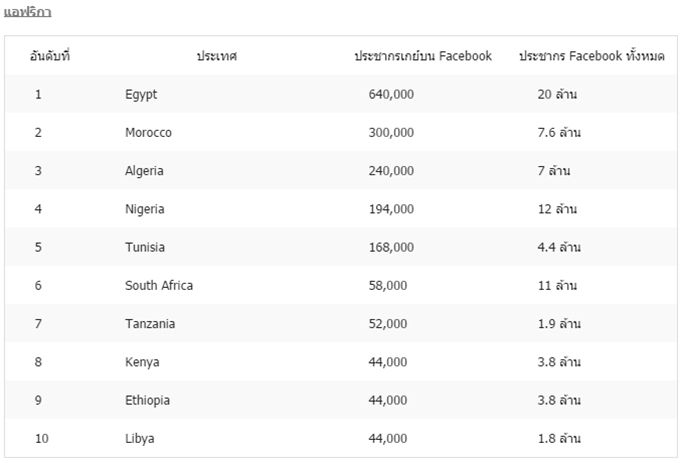Select the Kenya country cell
The width and height of the screenshot is (680, 463).
[x=142, y=362]
